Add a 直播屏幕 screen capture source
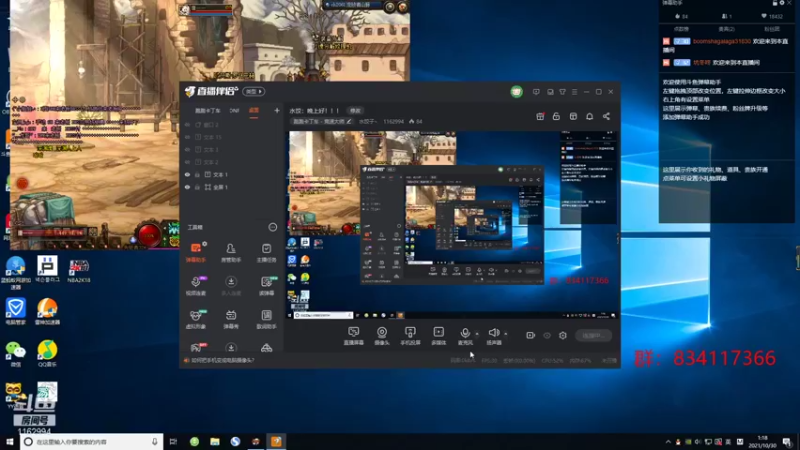 [353, 336]
